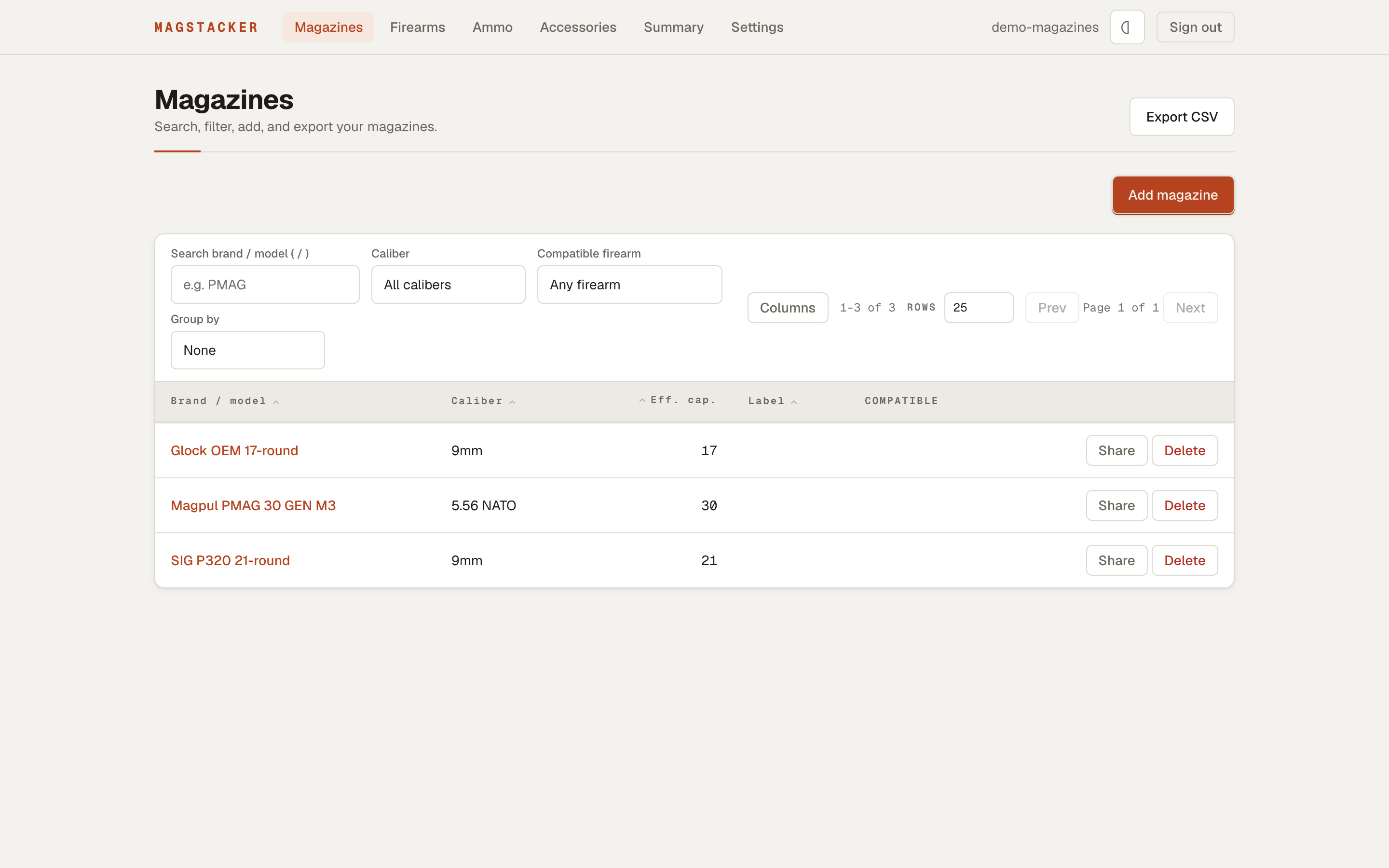Open the Compatible firearm dropdown
Image resolution: width=1389 pixels, height=868 pixels.
pyautogui.click(x=630, y=284)
